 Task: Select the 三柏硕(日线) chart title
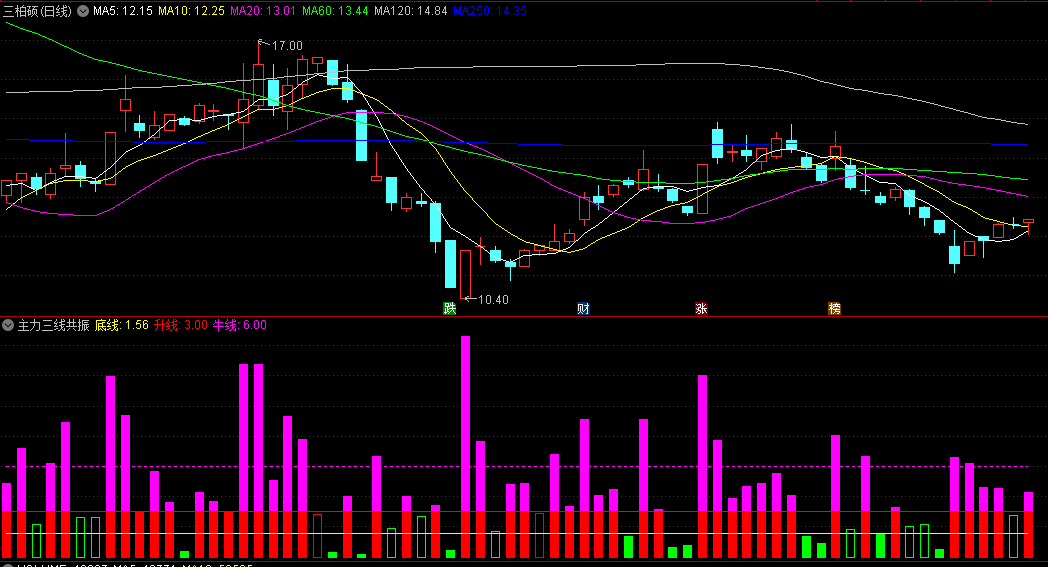37,11
